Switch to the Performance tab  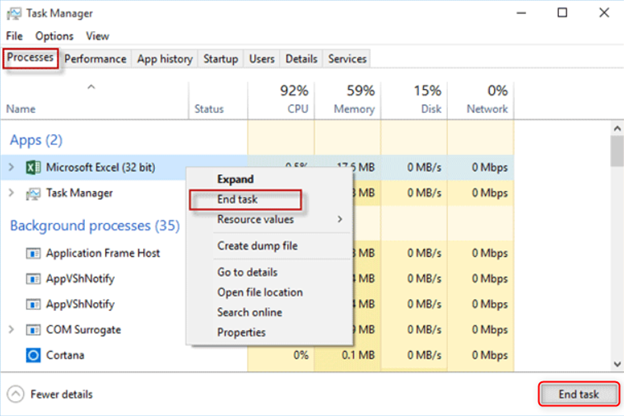click(95, 59)
